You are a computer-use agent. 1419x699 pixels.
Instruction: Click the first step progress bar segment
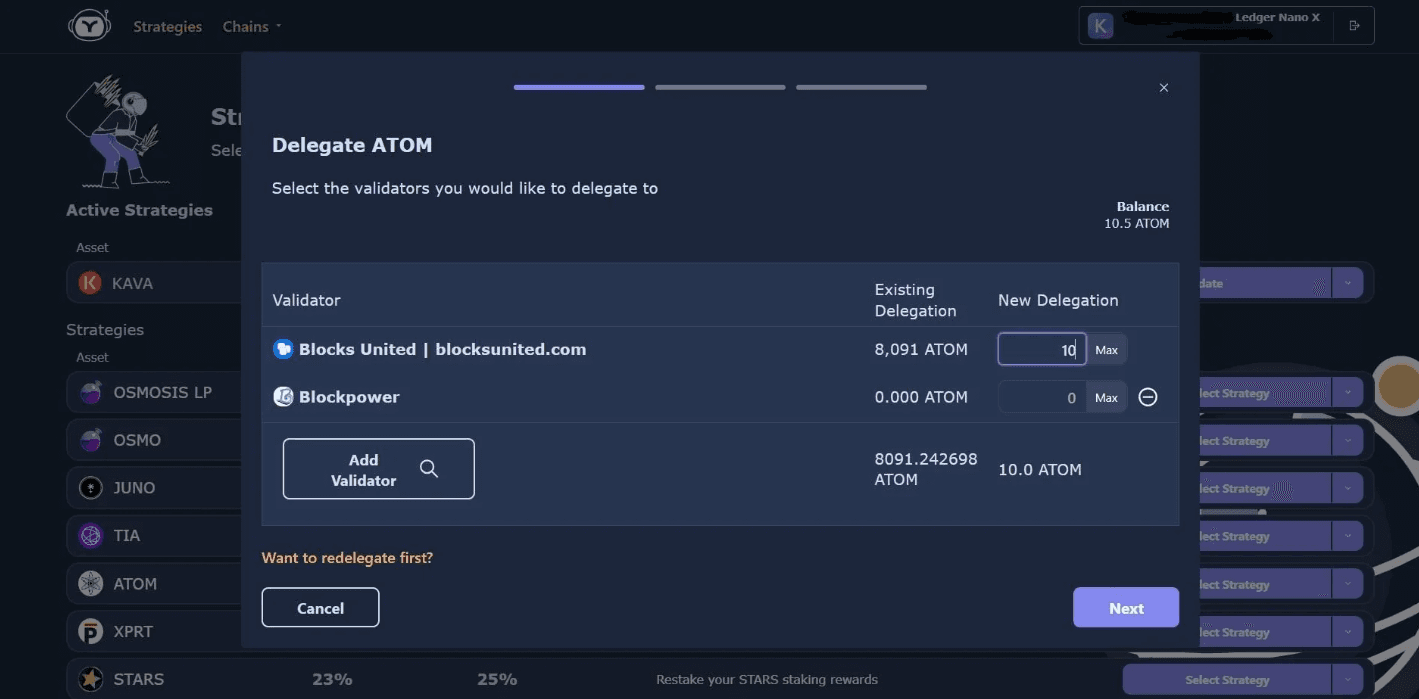pos(579,88)
